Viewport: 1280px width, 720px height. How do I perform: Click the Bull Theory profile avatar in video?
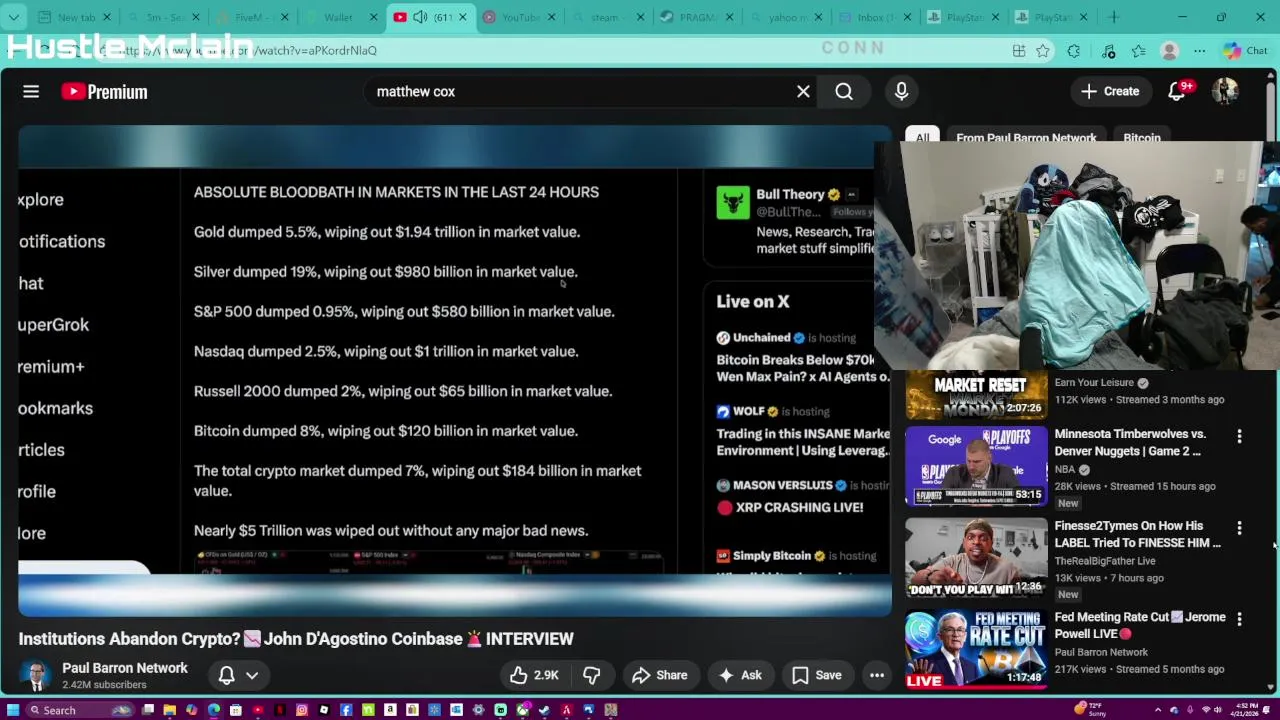click(x=733, y=202)
